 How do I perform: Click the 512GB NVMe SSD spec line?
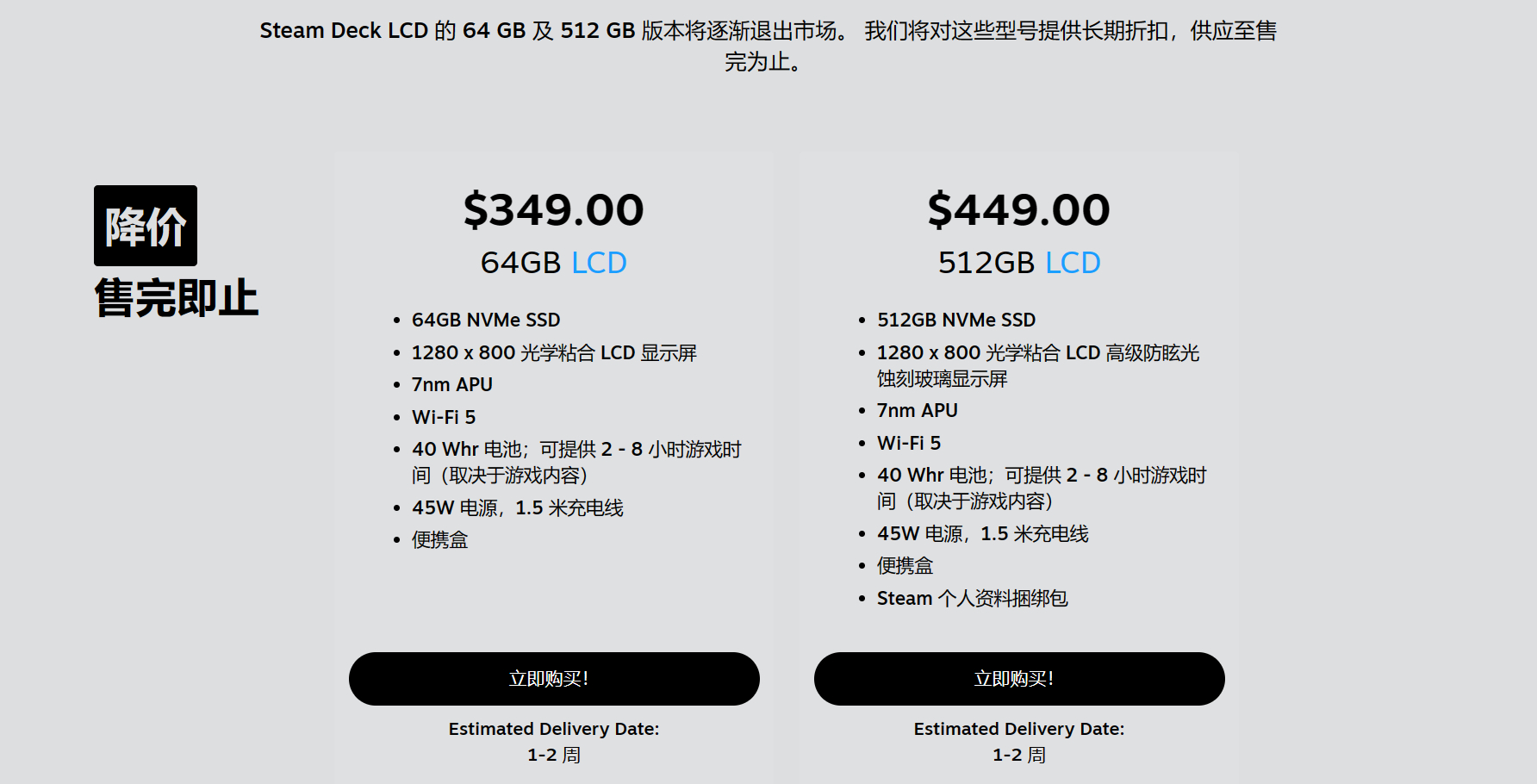point(956,320)
